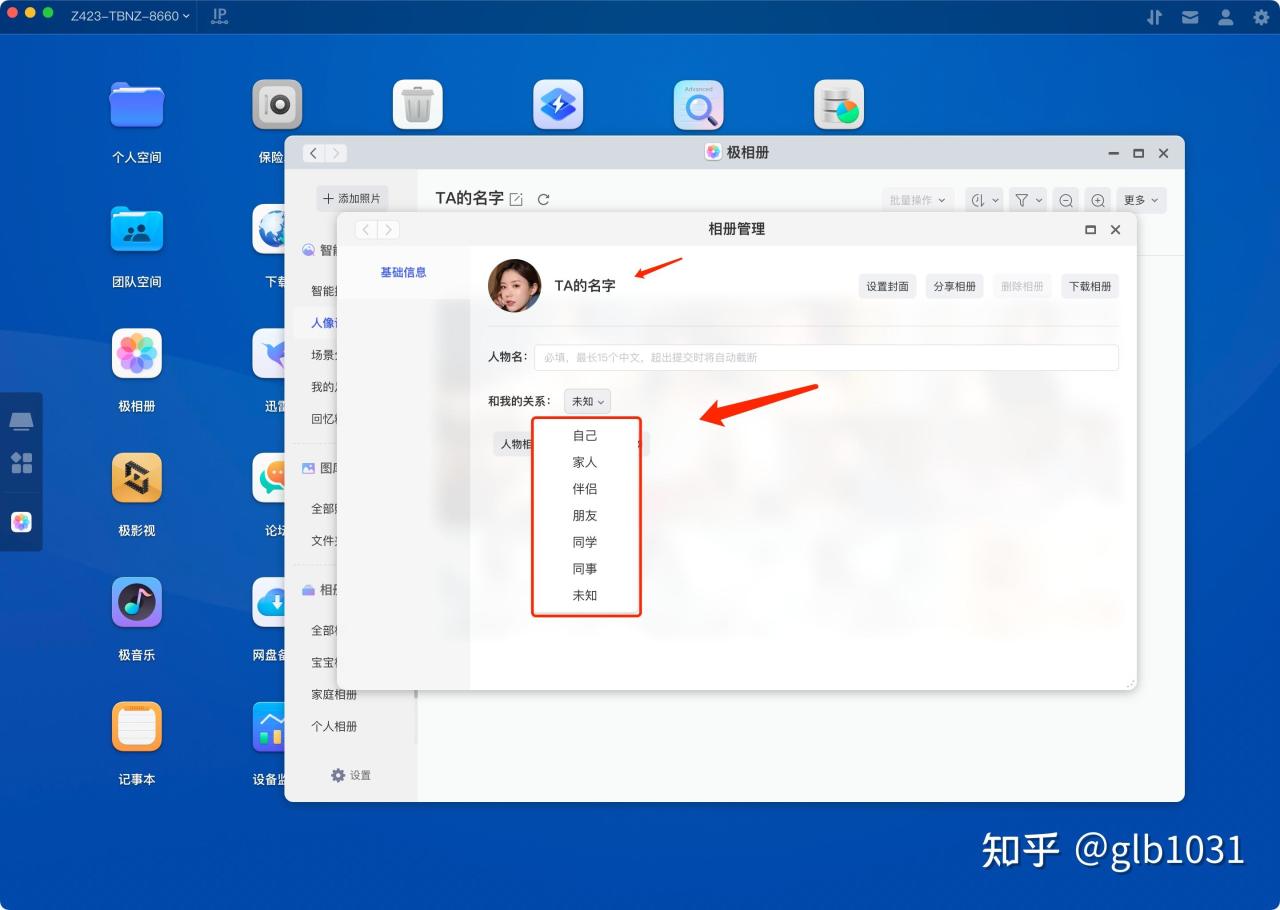Open the 和我的关系 relationship dropdown showing 未知

coord(587,401)
